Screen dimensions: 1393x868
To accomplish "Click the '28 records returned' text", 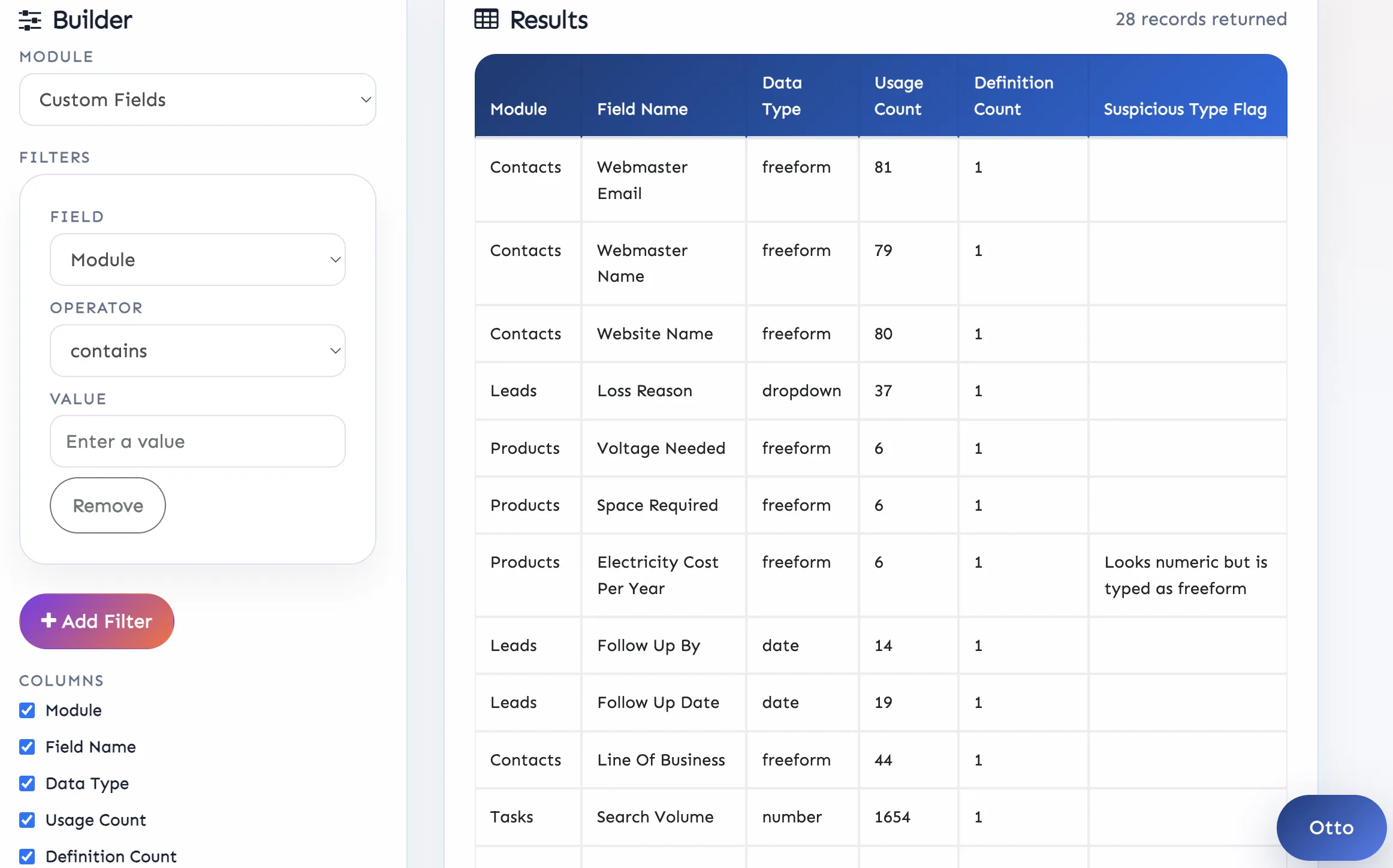I will click(1201, 19).
